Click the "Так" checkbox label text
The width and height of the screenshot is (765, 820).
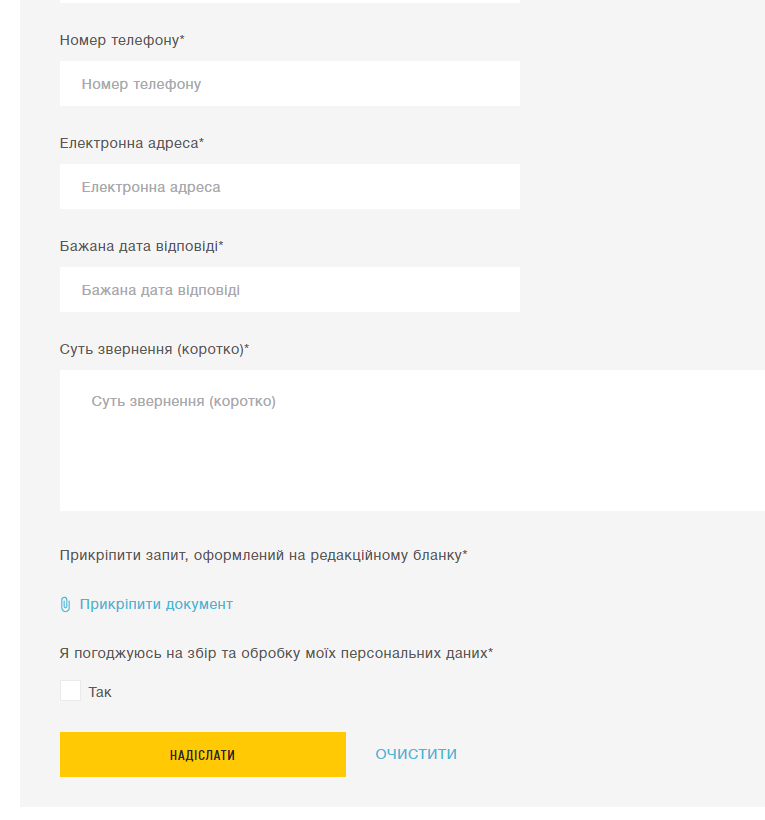[x=100, y=692]
